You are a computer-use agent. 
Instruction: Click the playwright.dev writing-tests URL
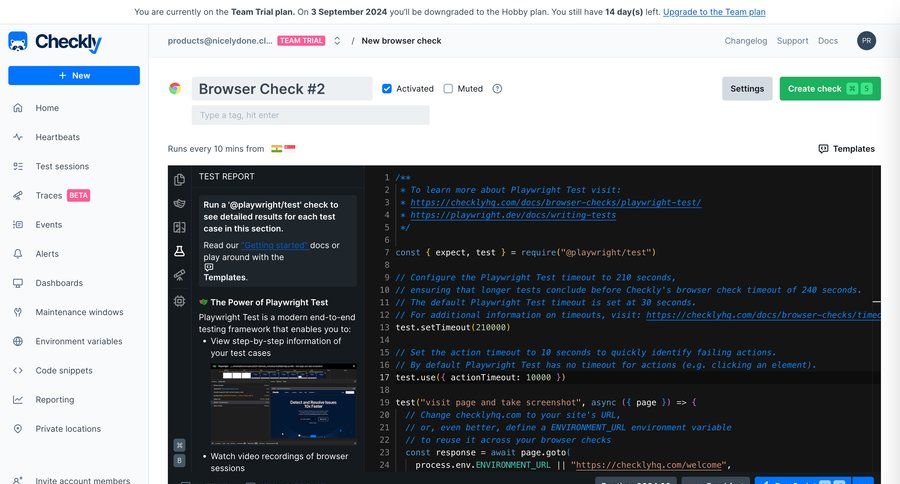click(513, 215)
